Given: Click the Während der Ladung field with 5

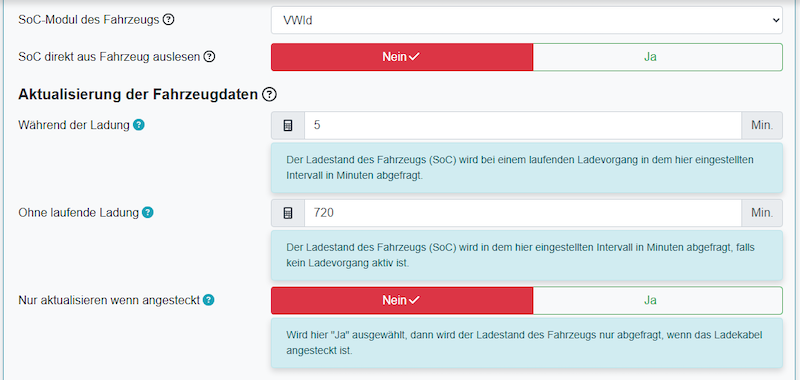Looking at the screenshot, I should pos(523,125).
